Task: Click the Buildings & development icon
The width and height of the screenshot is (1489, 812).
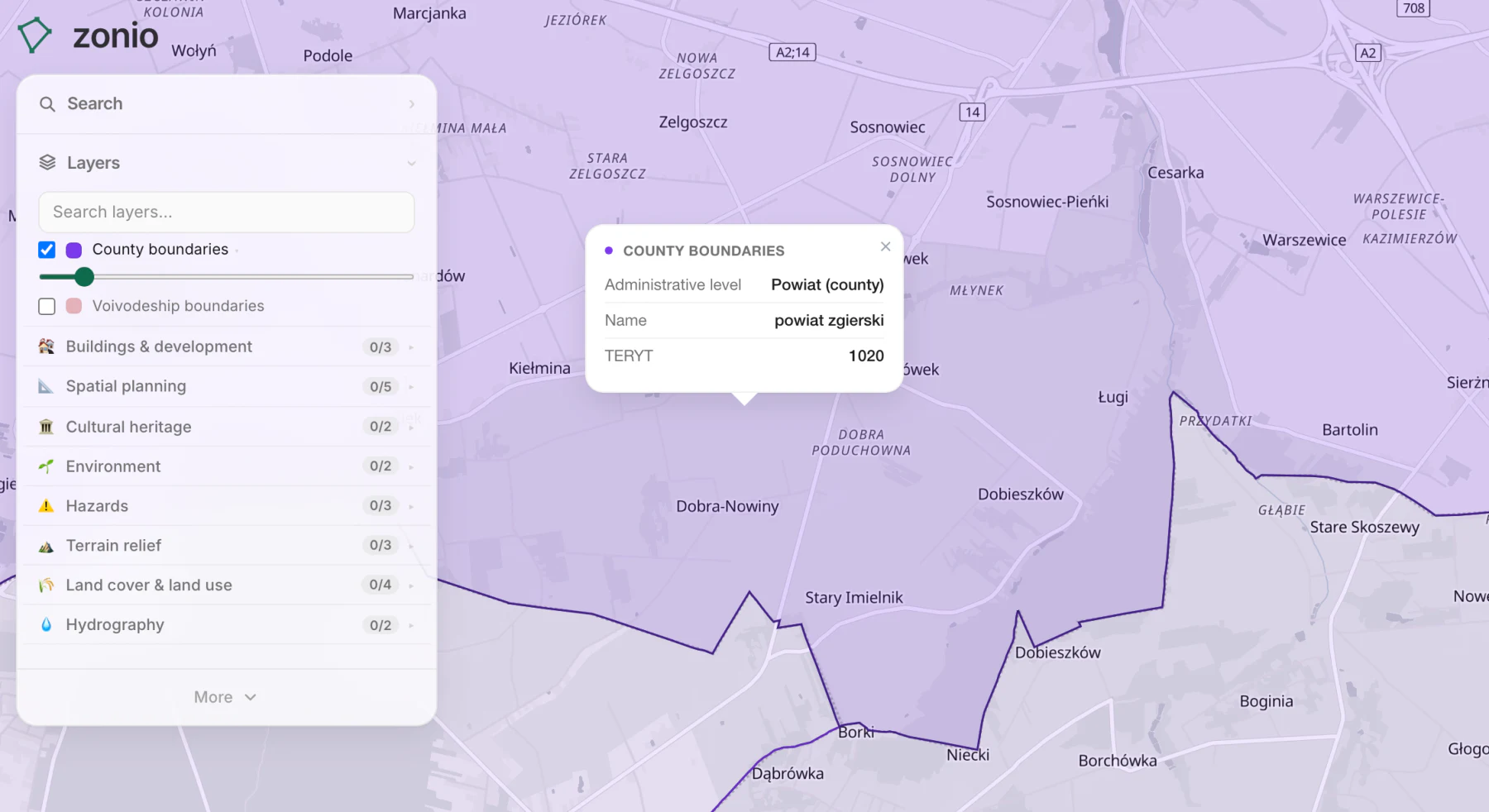Action: [46, 346]
